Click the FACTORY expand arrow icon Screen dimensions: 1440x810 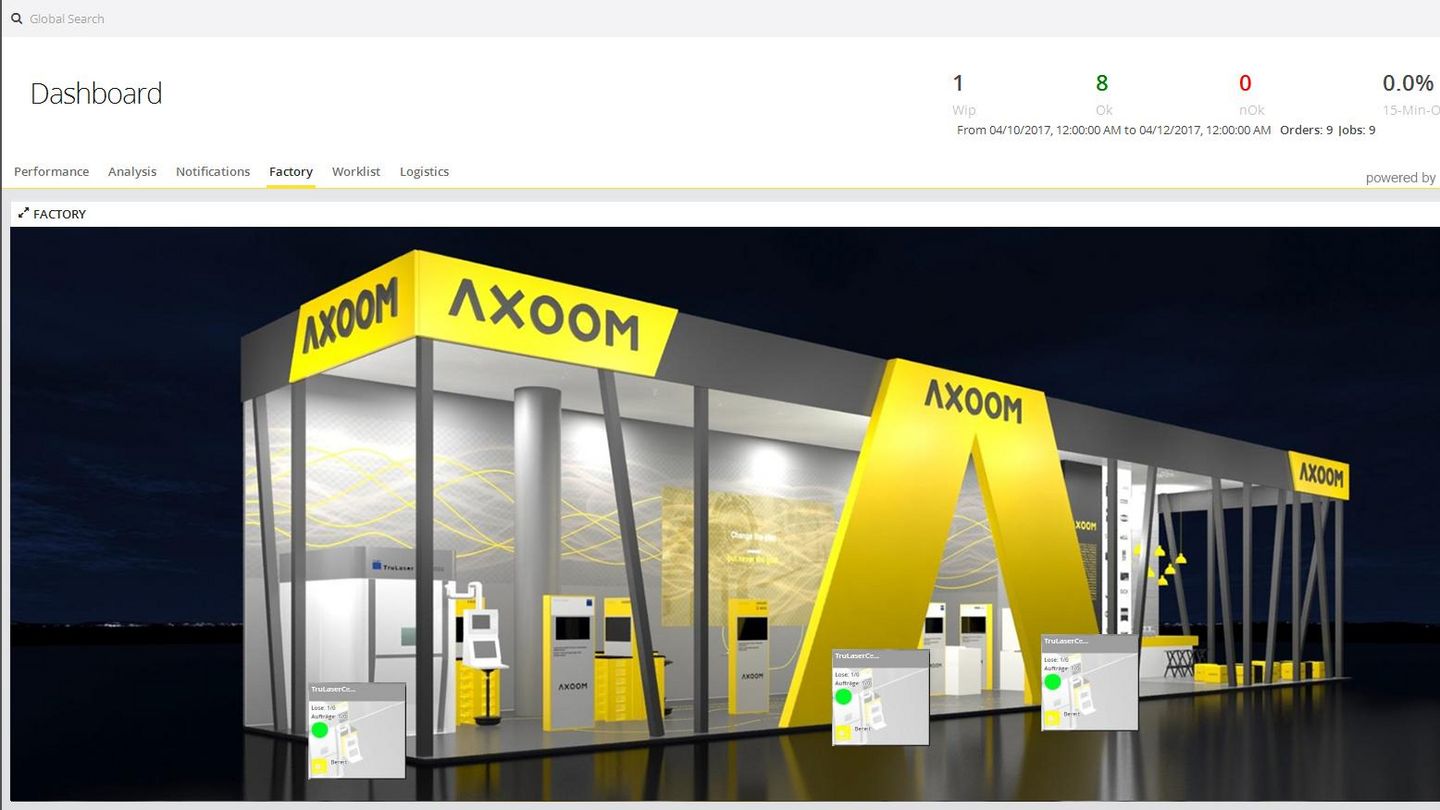click(22, 214)
